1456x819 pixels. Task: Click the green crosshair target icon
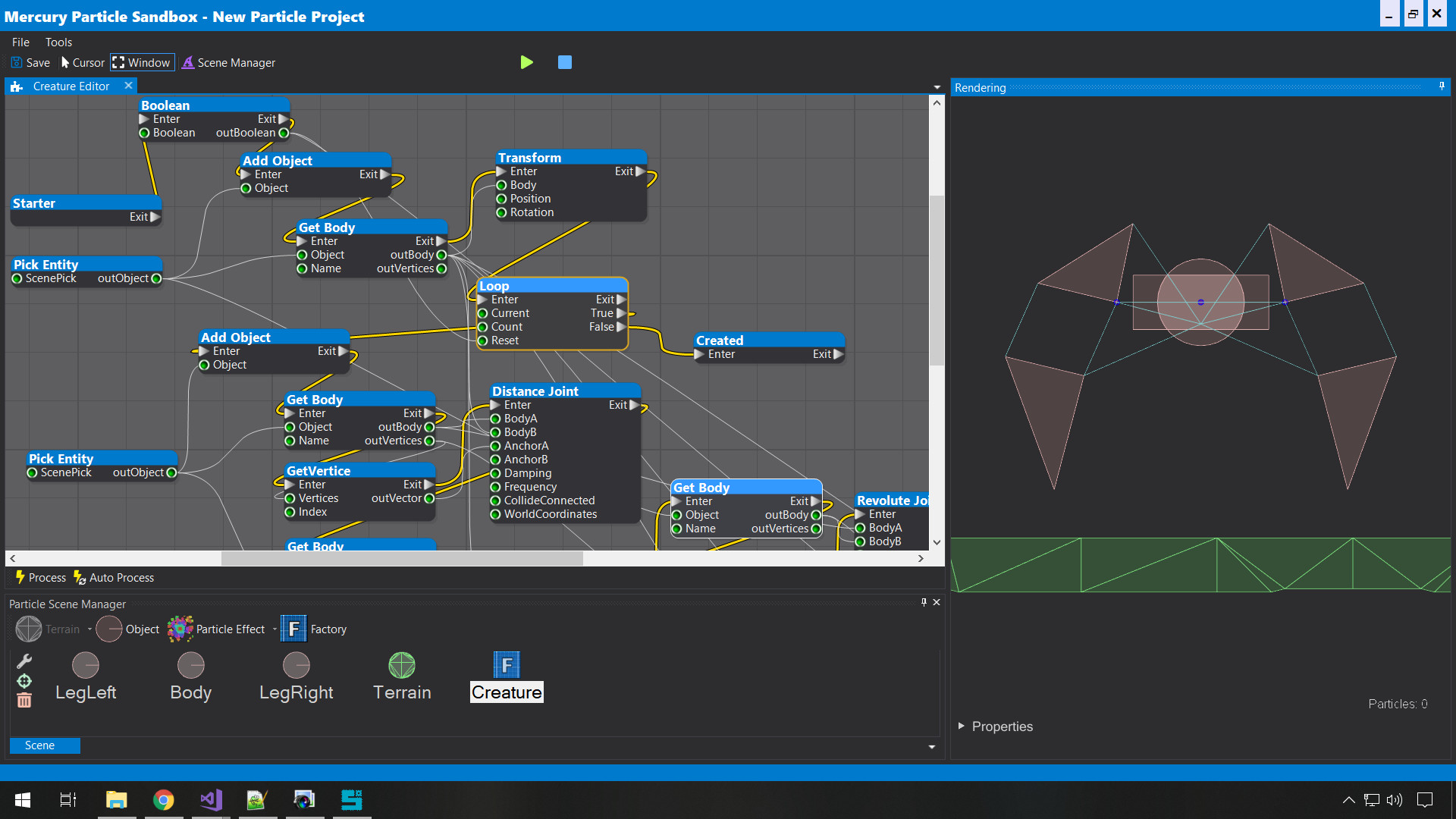point(24,681)
